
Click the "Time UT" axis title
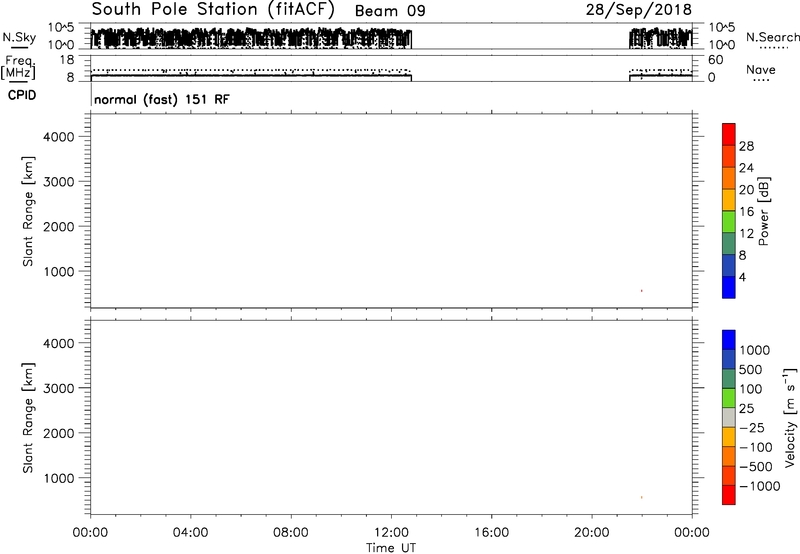coord(391,548)
